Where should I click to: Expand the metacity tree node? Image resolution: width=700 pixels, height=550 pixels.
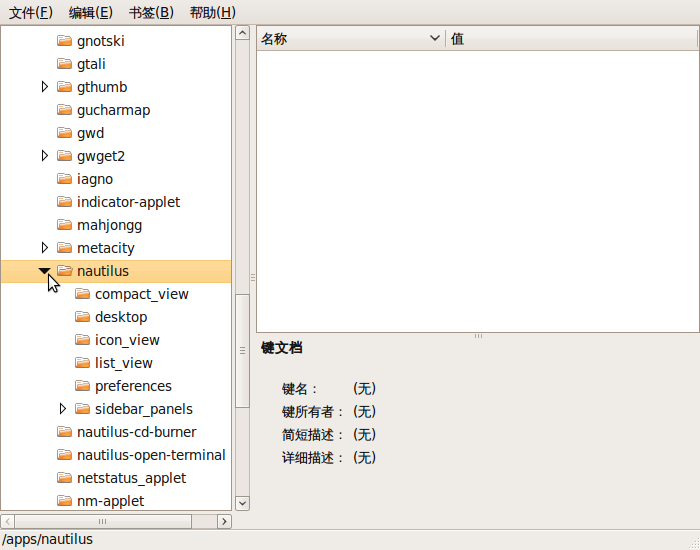click(x=45, y=248)
